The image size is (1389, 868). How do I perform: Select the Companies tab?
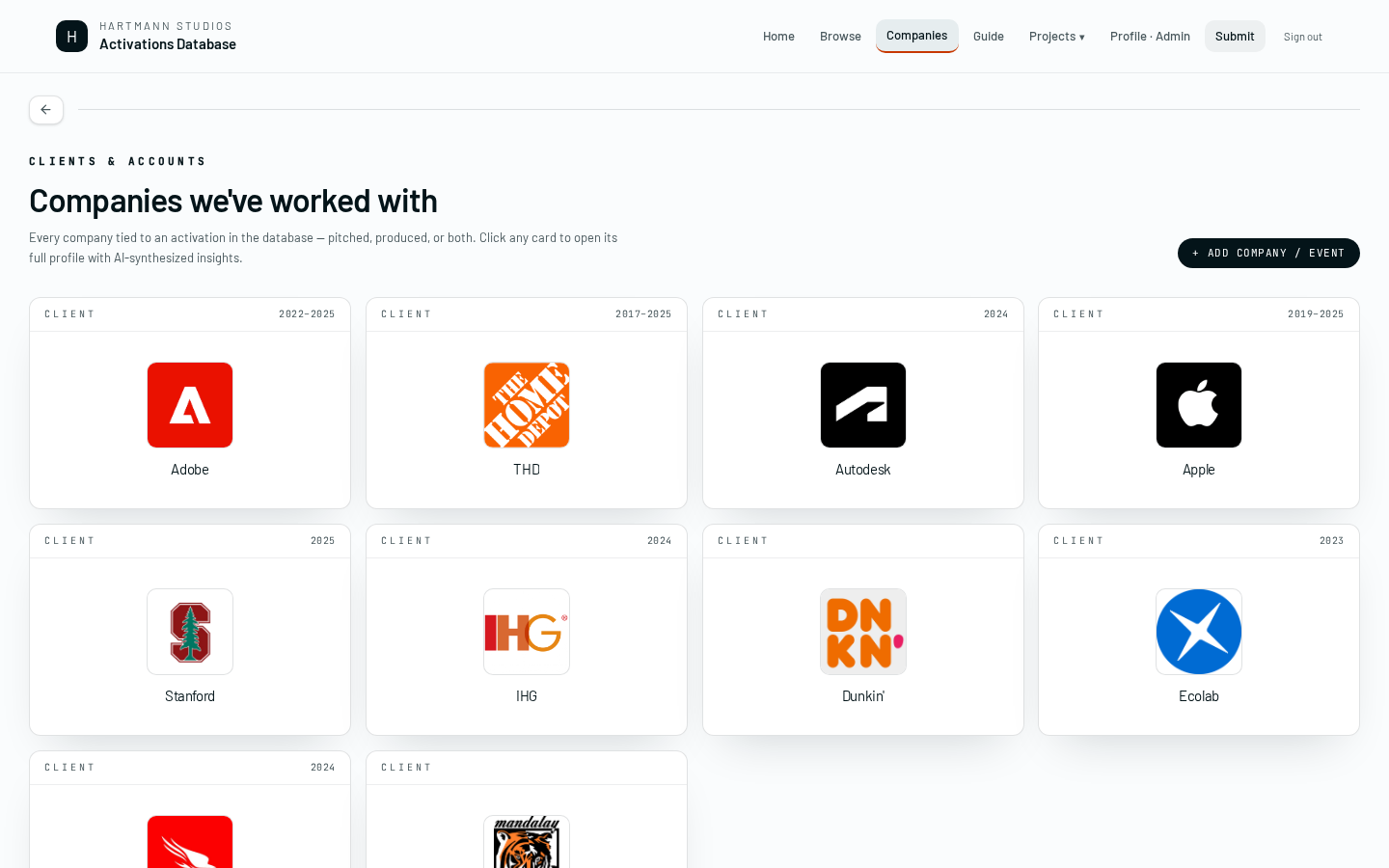click(x=916, y=36)
